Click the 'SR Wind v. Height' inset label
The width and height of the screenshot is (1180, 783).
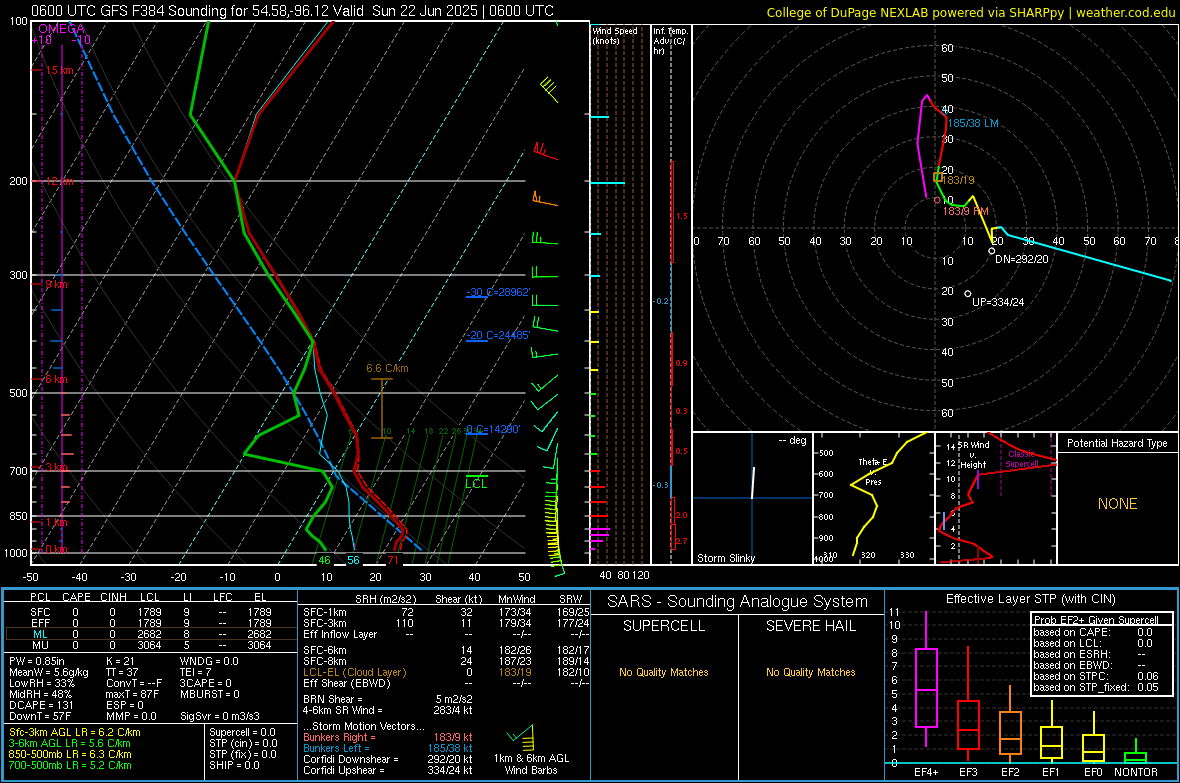974,455
